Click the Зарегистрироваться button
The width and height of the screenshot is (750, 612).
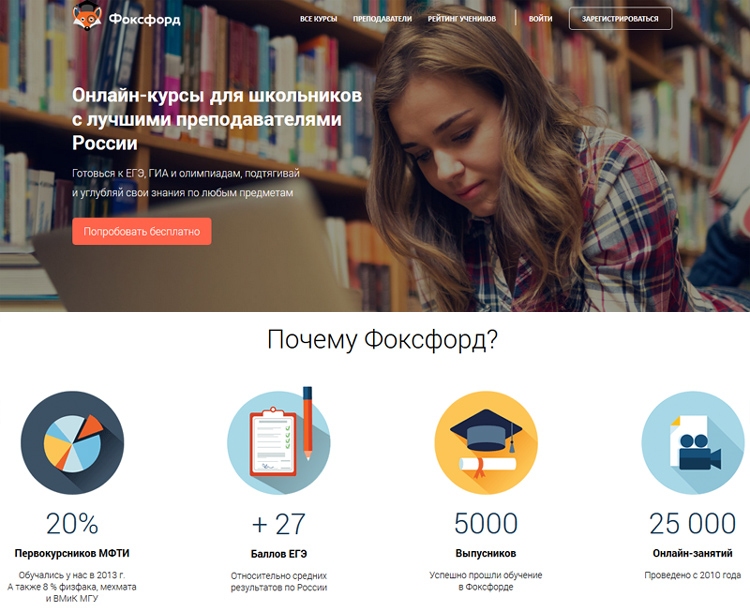tap(620, 19)
